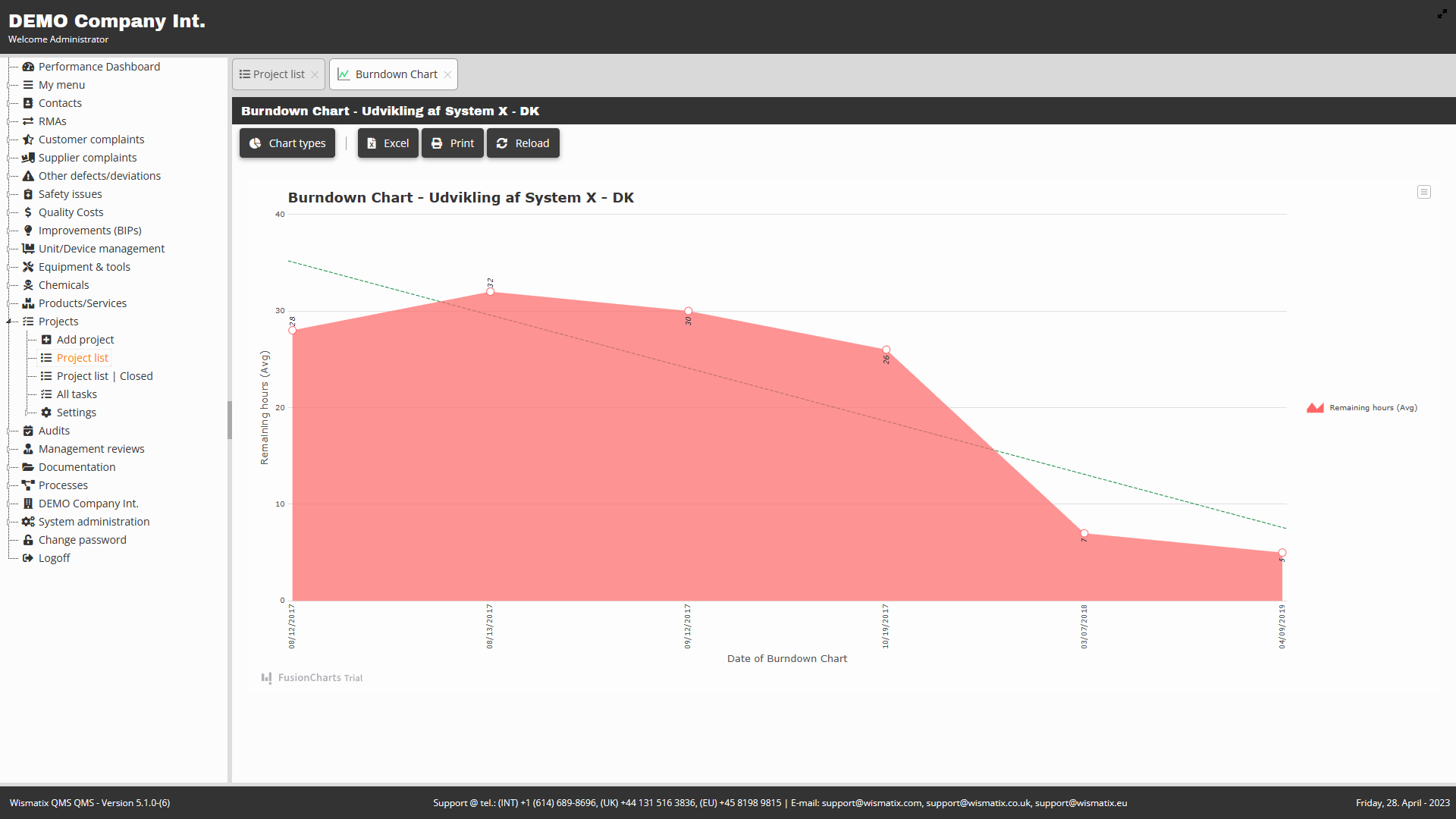Expand the Customer complaints tree node
Image resolution: width=1456 pixels, height=819 pixels.
tap(9, 140)
